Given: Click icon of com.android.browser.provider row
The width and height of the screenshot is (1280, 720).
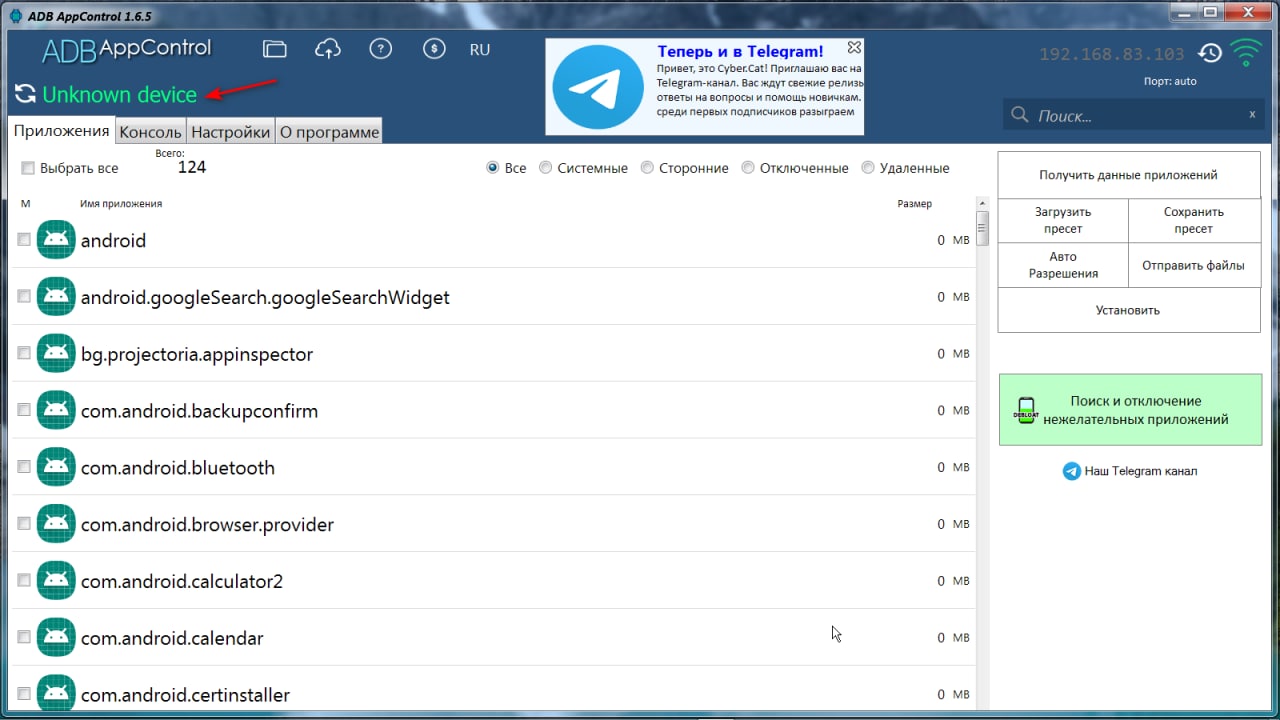Looking at the screenshot, I should 56,524.
